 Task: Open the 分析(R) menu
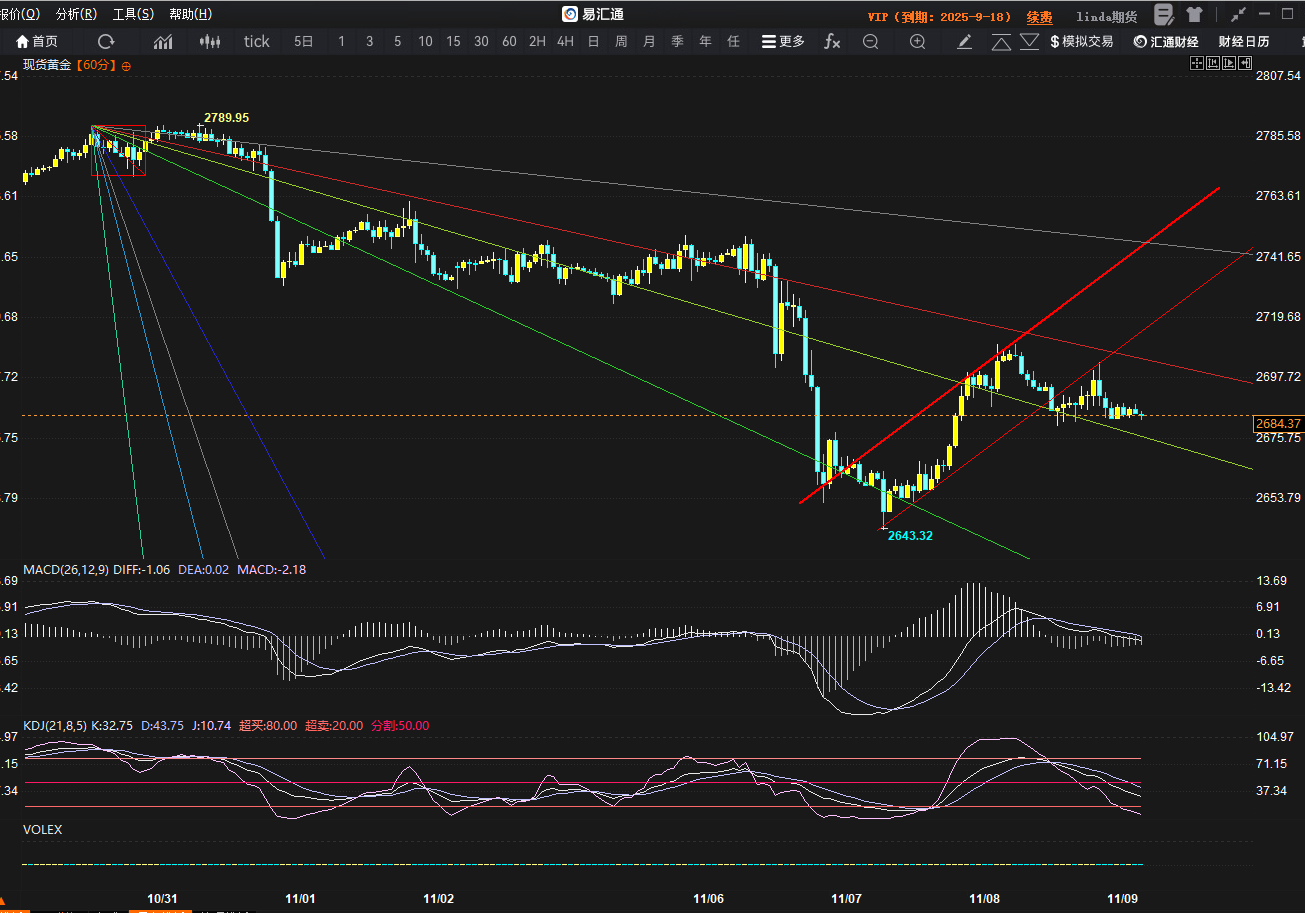pos(77,14)
